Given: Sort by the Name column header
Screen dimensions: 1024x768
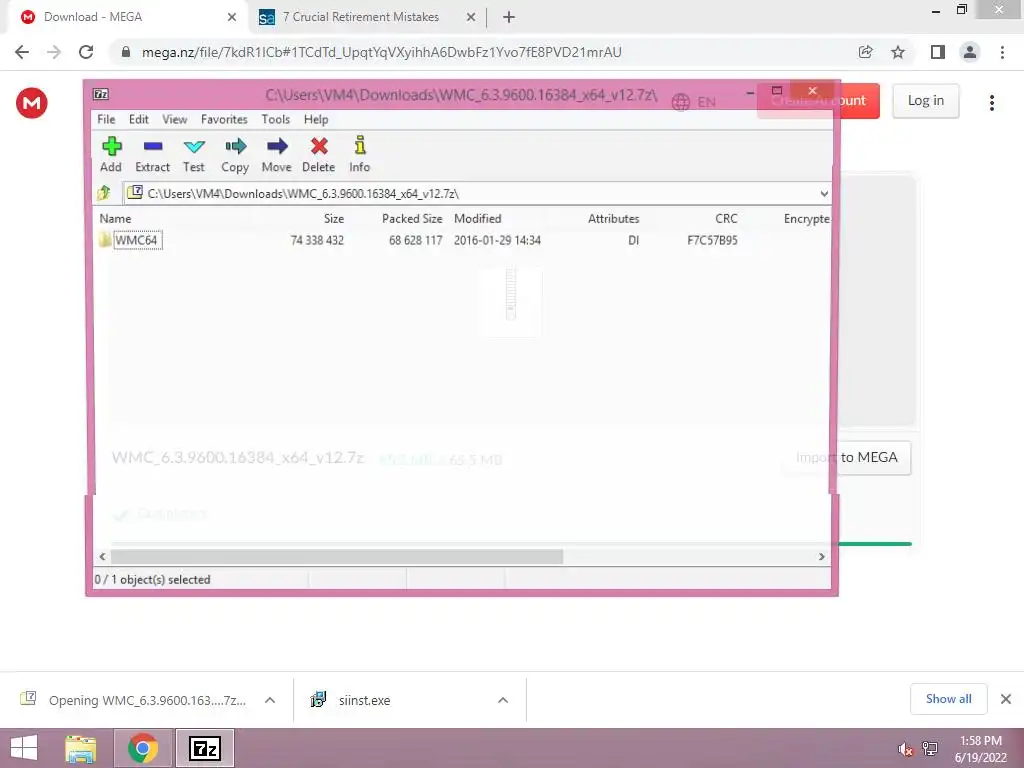Looking at the screenshot, I should point(116,219).
